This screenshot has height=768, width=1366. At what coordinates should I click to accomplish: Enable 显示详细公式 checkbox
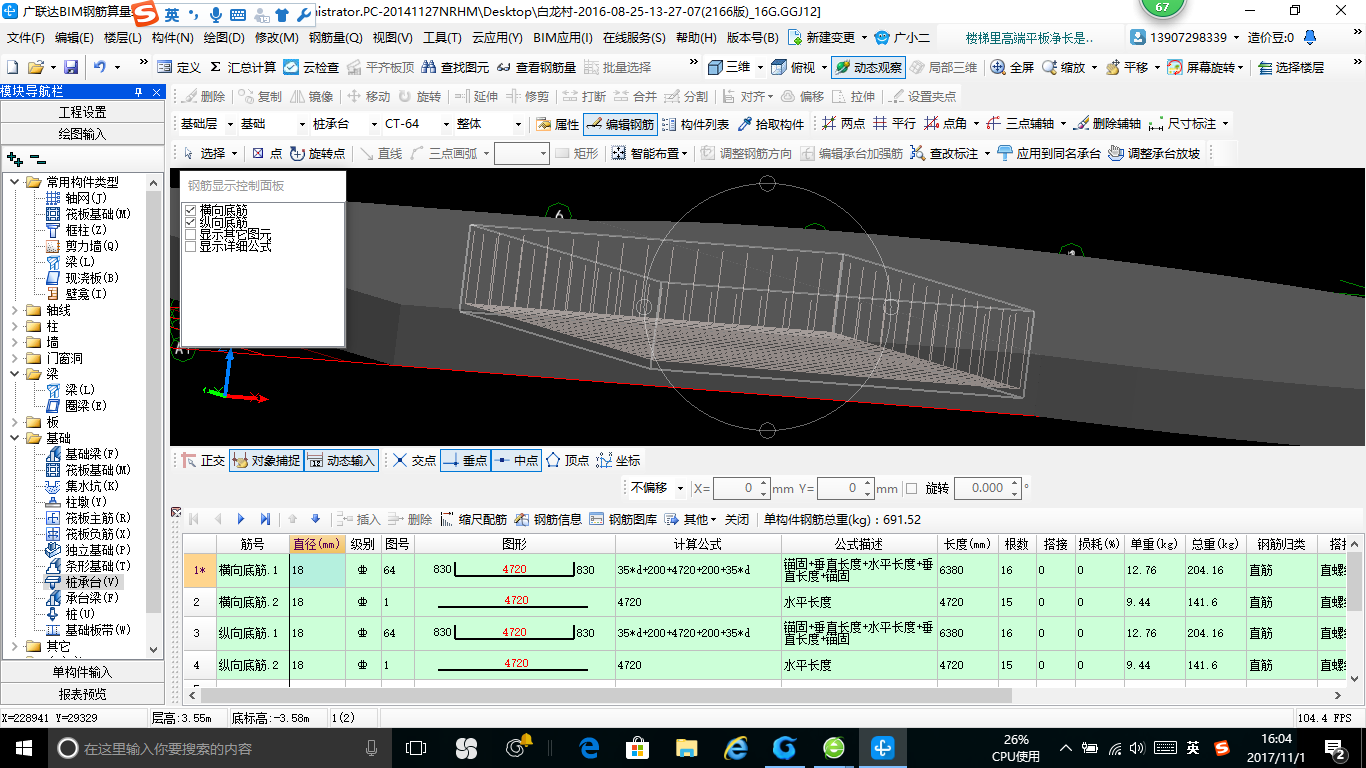190,246
